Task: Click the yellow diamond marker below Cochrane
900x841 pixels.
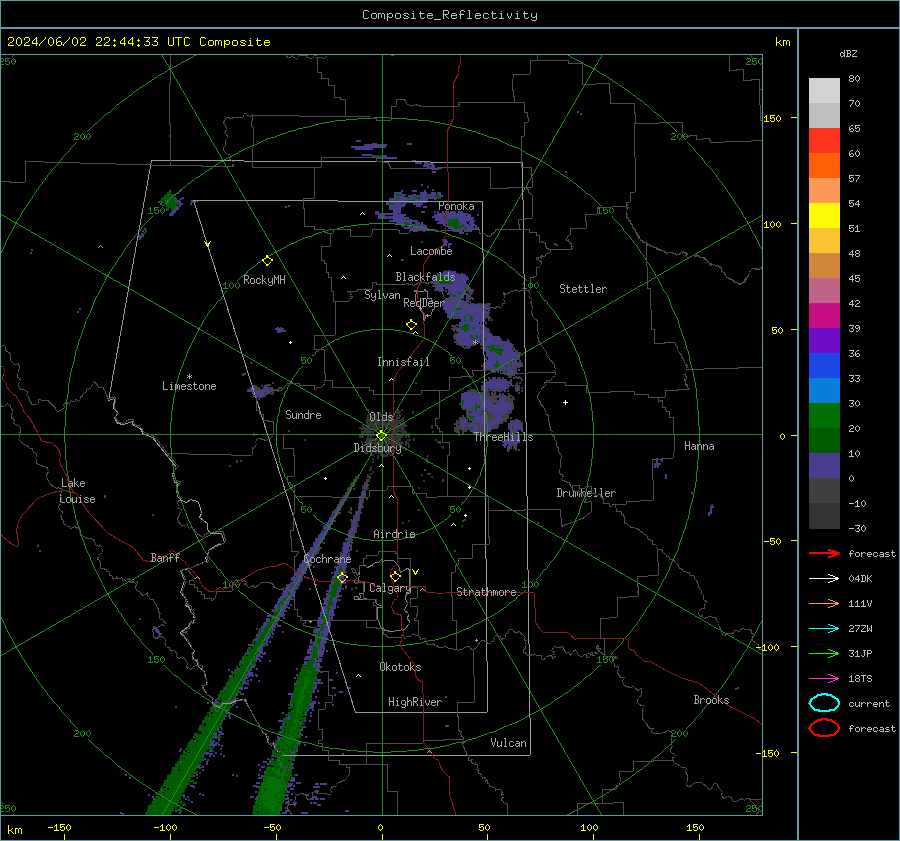Action: click(x=342, y=577)
